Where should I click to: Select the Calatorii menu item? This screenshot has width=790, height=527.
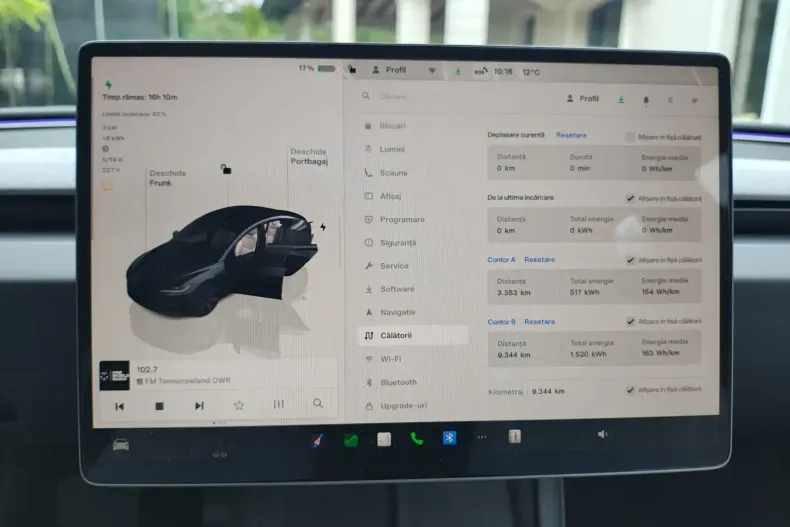pyautogui.click(x=413, y=335)
